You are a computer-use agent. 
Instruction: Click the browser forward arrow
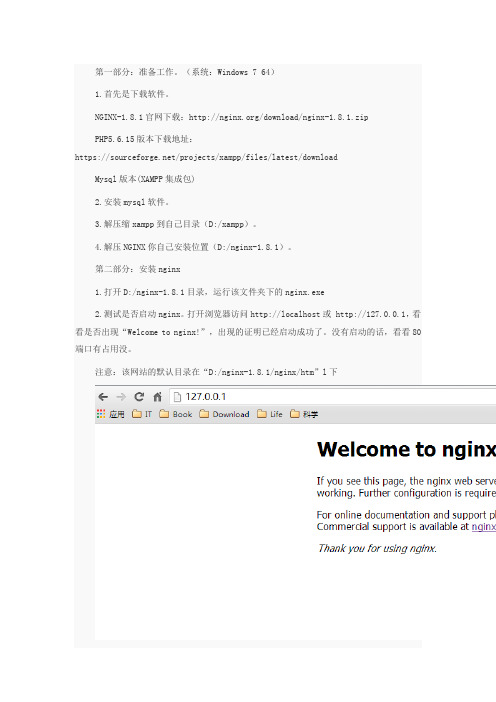click(x=121, y=397)
